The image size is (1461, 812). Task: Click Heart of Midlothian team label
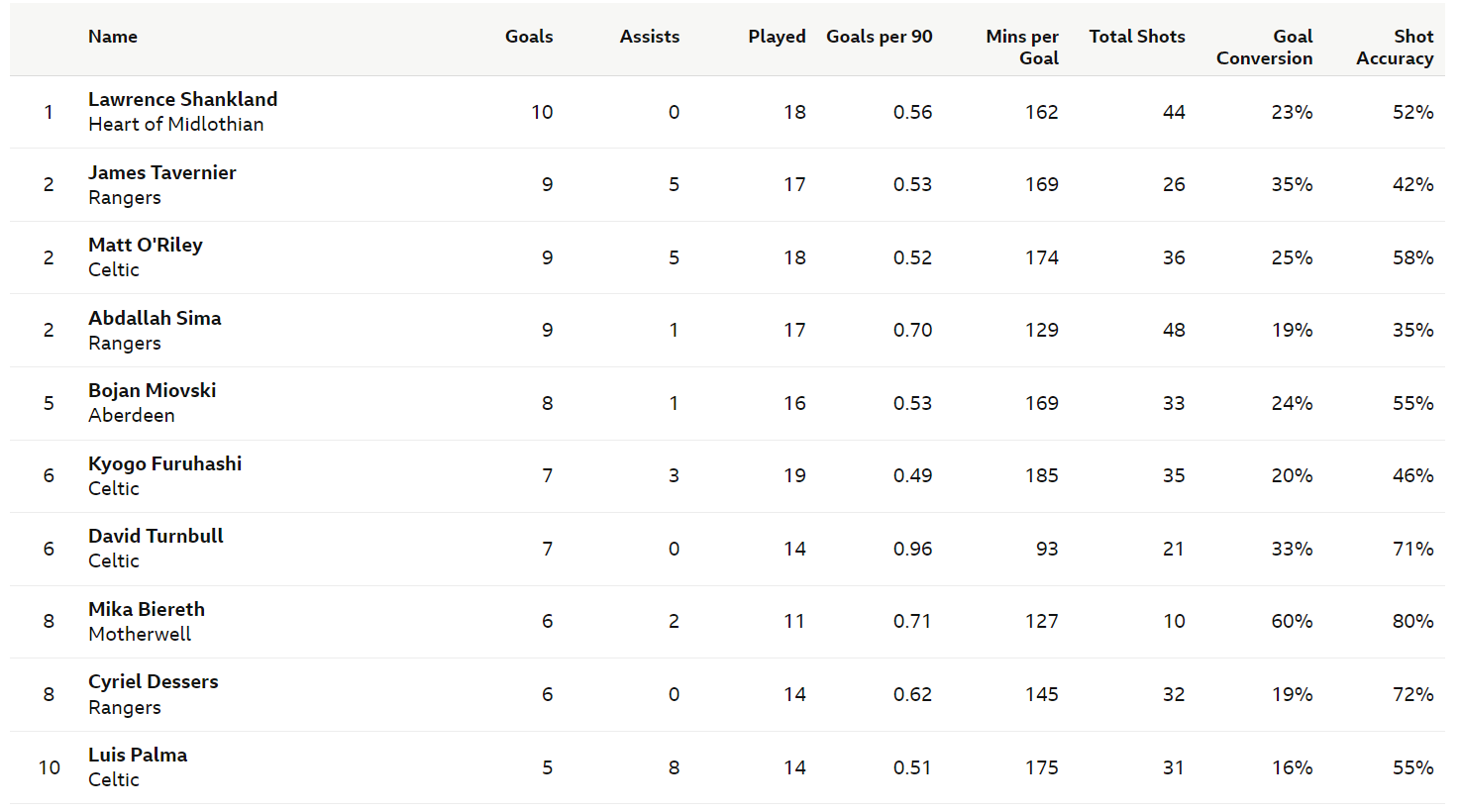pyautogui.click(x=176, y=124)
